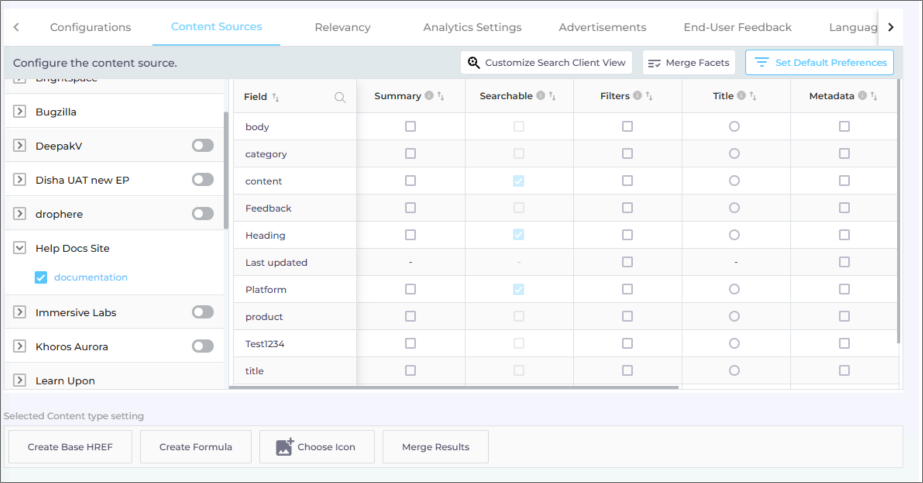Expand the Immersive Labs content source
This screenshot has width=923, height=483.
point(19,312)
